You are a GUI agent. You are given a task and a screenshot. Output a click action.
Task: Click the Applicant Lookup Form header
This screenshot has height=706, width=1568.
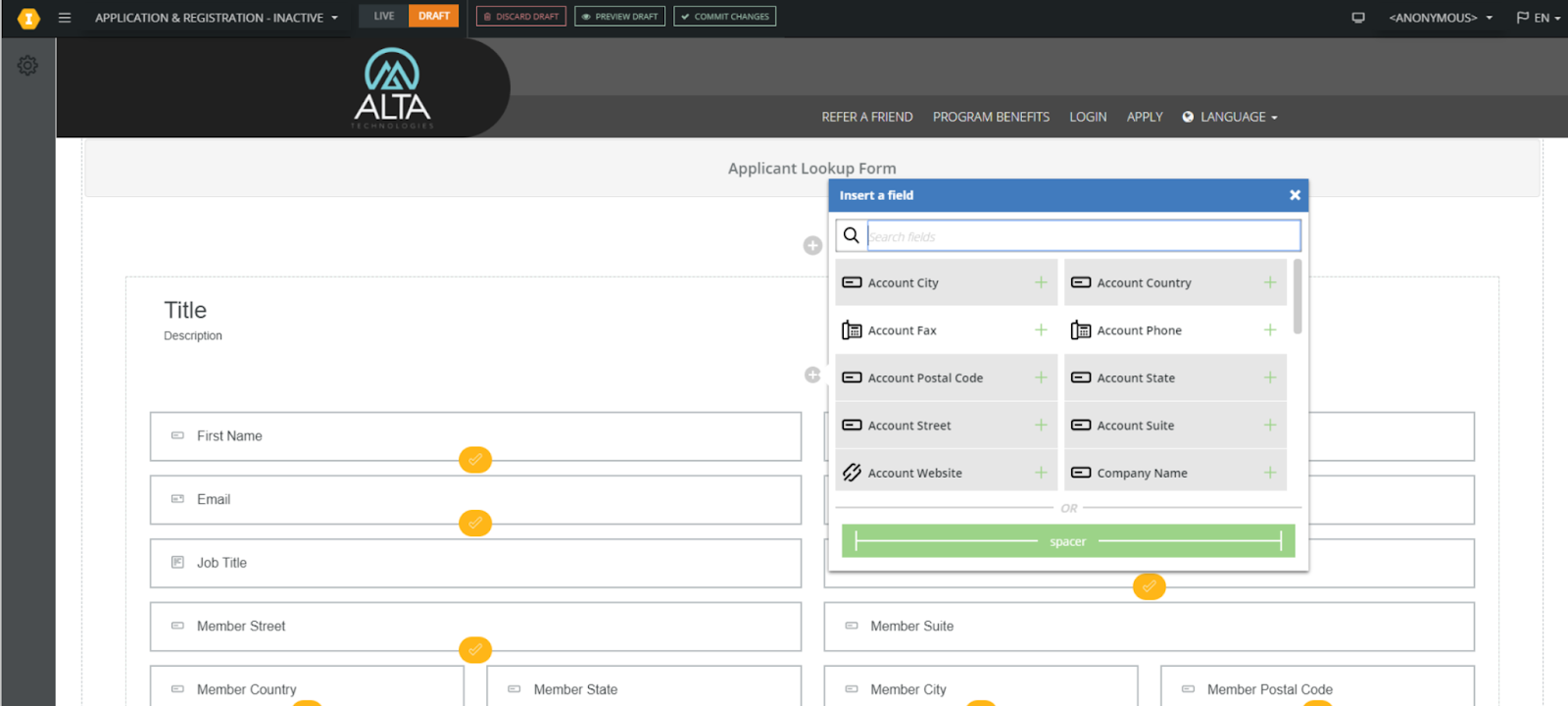click(811, 169)
